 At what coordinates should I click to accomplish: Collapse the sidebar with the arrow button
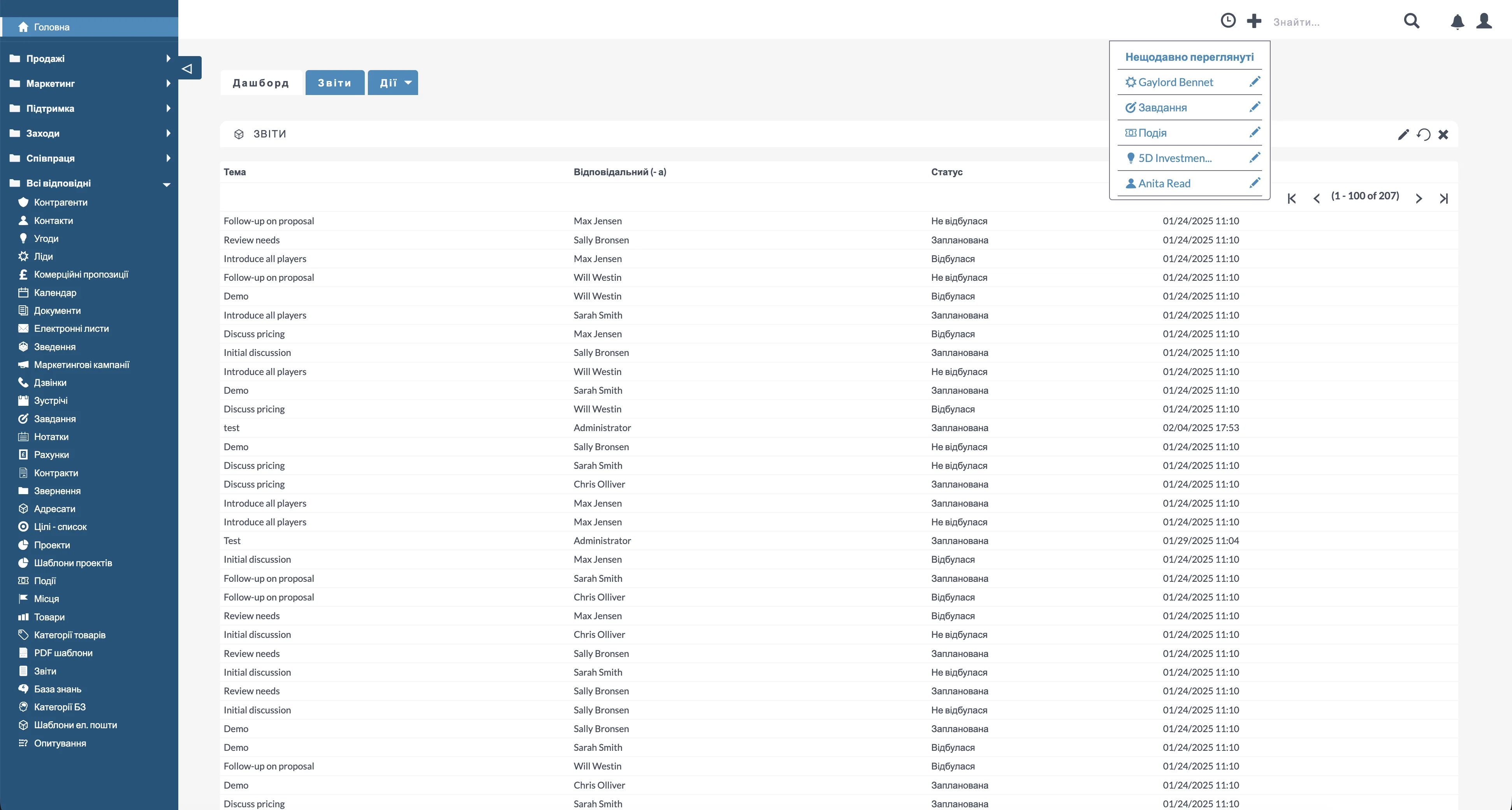point(188,68)
